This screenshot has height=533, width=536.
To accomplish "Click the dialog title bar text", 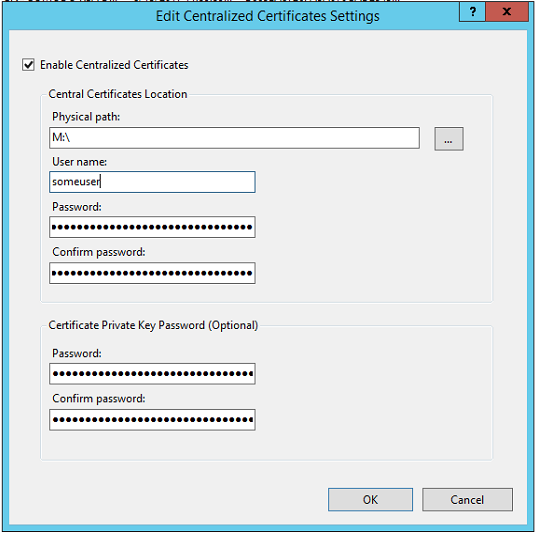I will point(267,16).
